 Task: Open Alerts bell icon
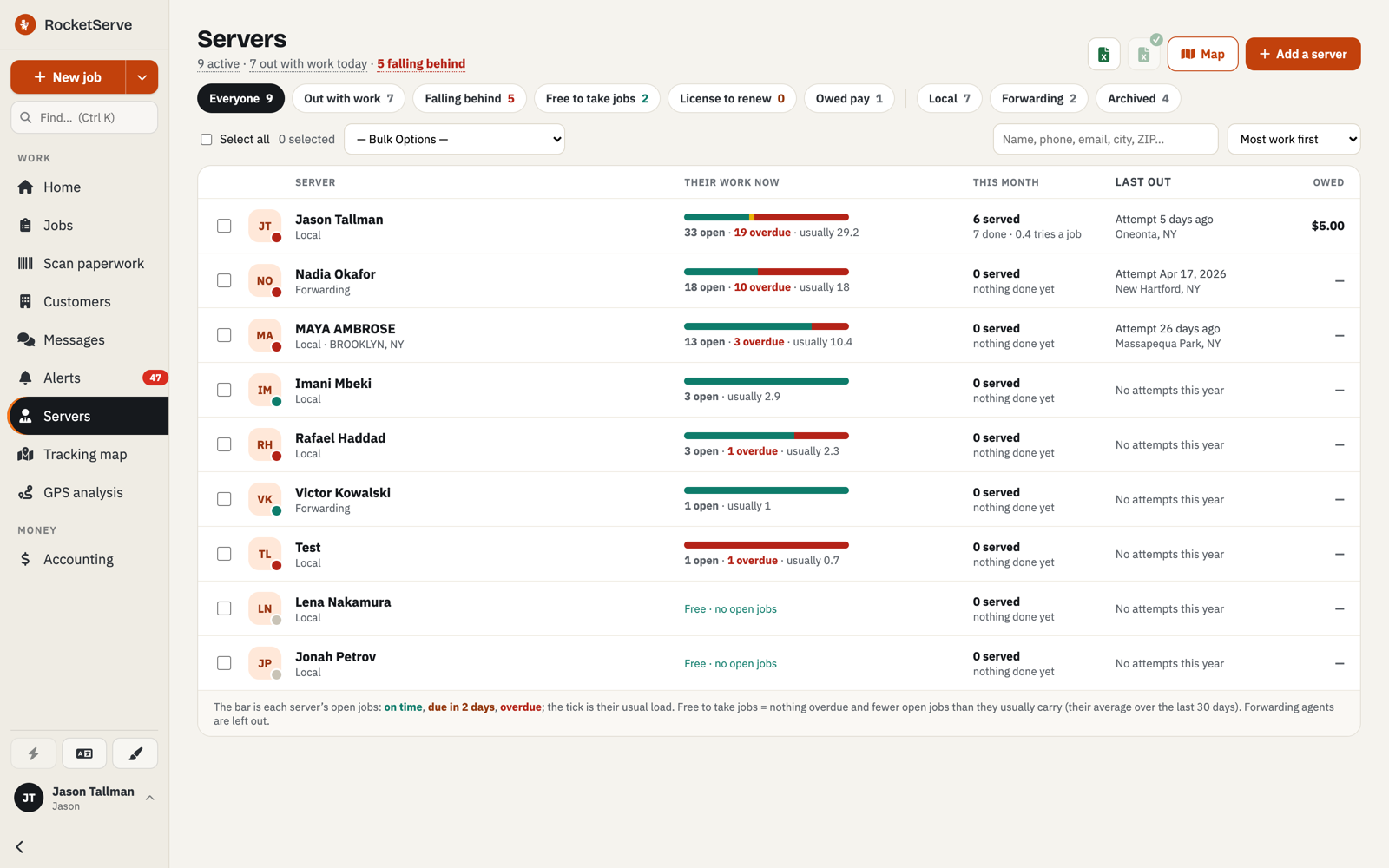[x=25, y=378]
